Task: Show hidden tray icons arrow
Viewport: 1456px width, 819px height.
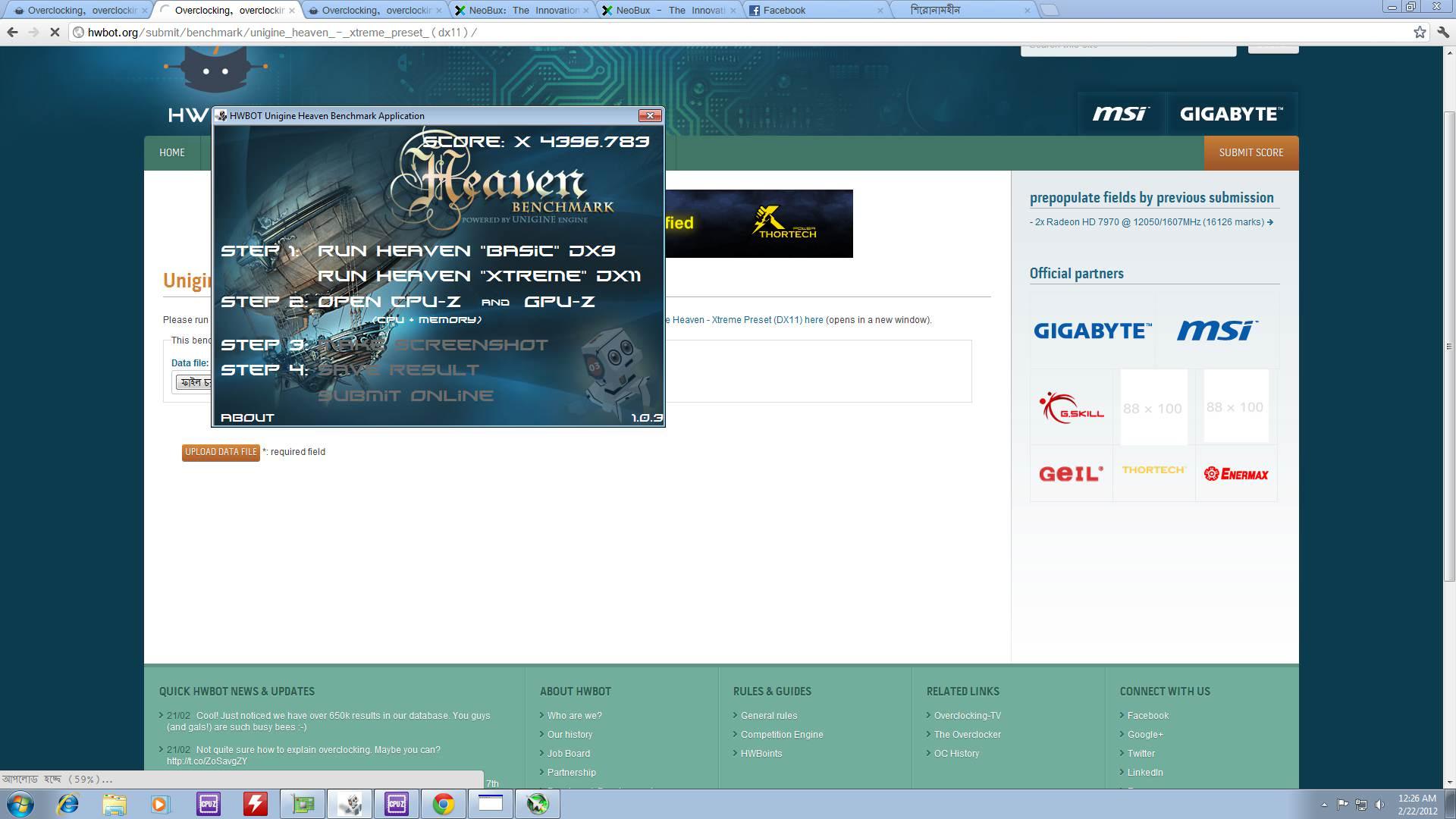Action: (1324, 805)
